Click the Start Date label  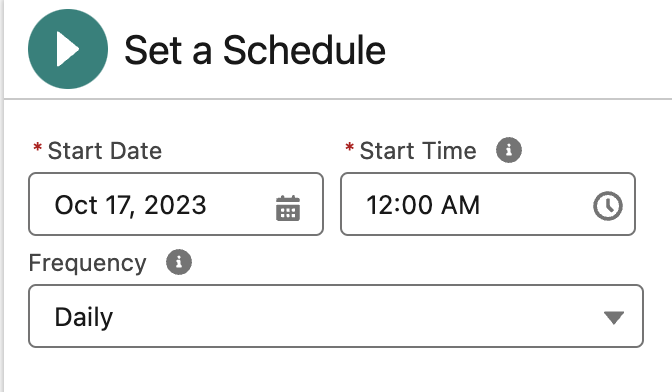(x=105, y=151)
